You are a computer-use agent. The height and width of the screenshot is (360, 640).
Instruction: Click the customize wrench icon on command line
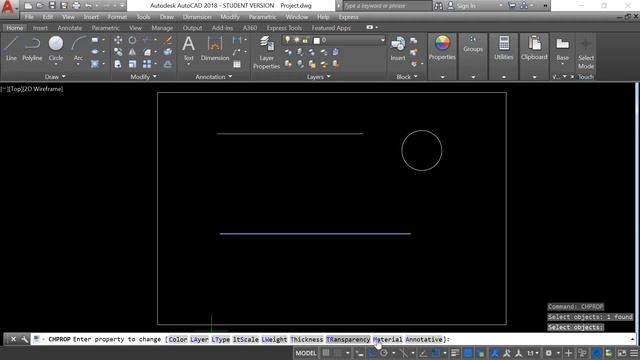pyautogui.click(x=24, y=339)
